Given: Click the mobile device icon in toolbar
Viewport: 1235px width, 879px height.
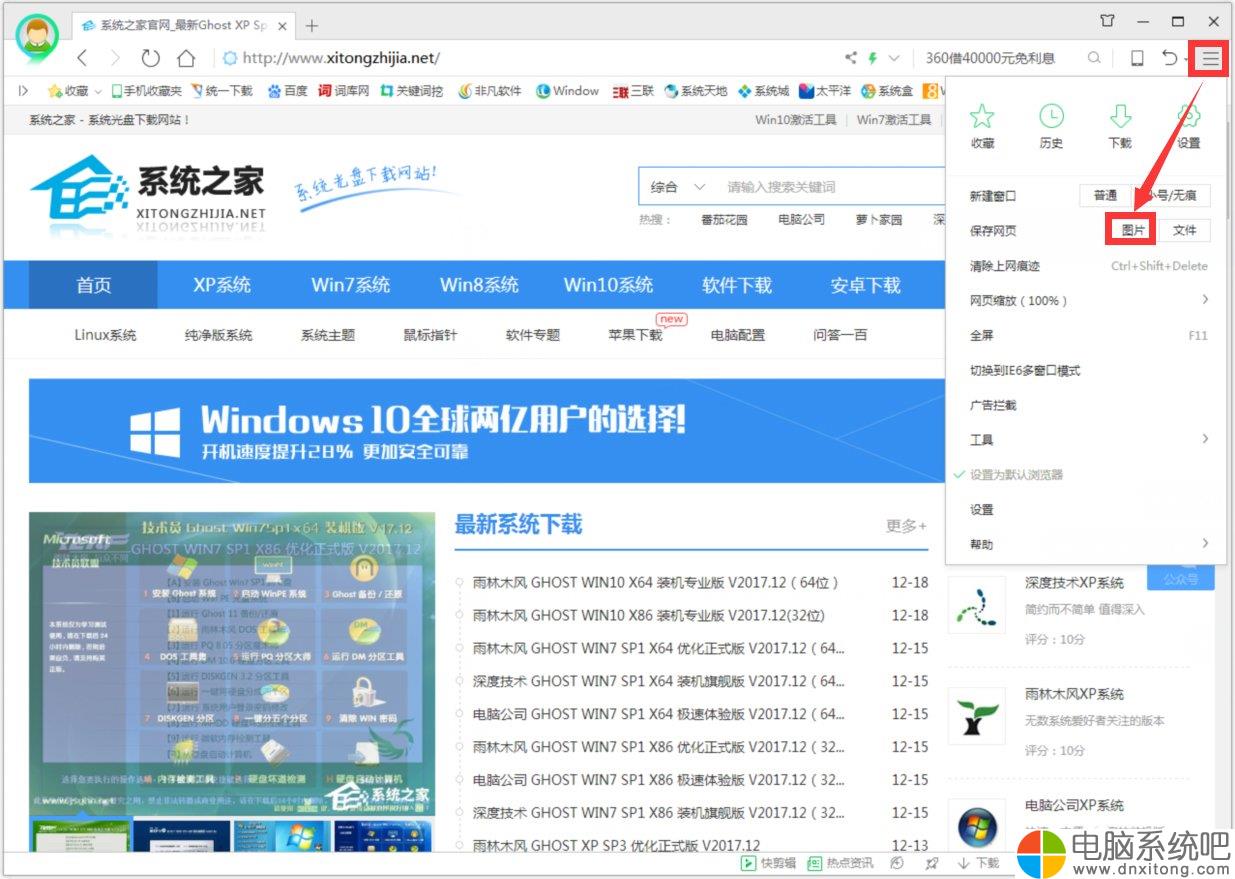Looking at the screenshot, I should [x=1137, y=58].
